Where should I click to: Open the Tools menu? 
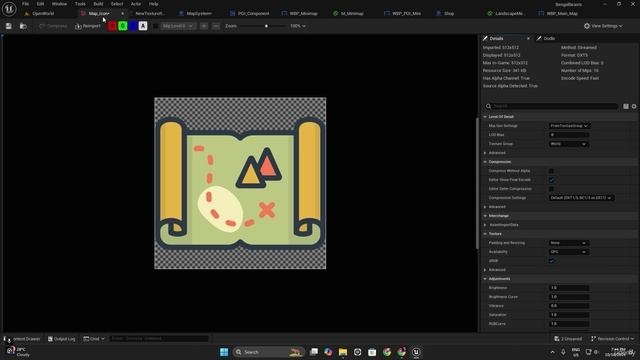pyautogui.click(x=80, y=4)
